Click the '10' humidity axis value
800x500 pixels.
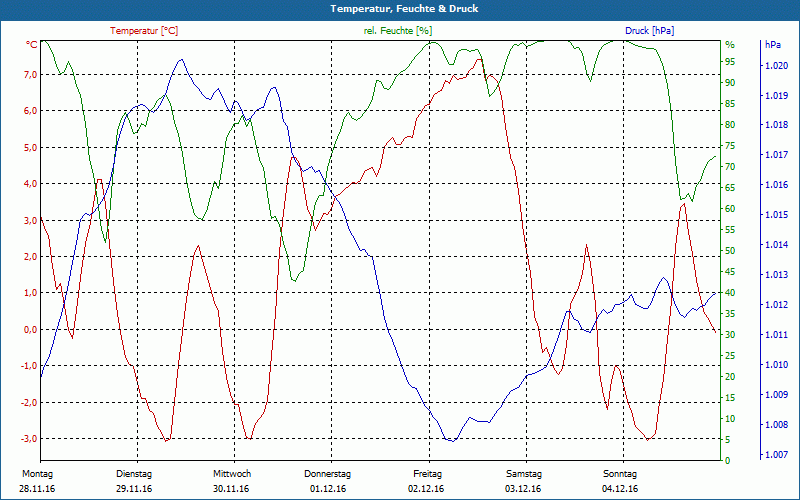pos(730,419)
